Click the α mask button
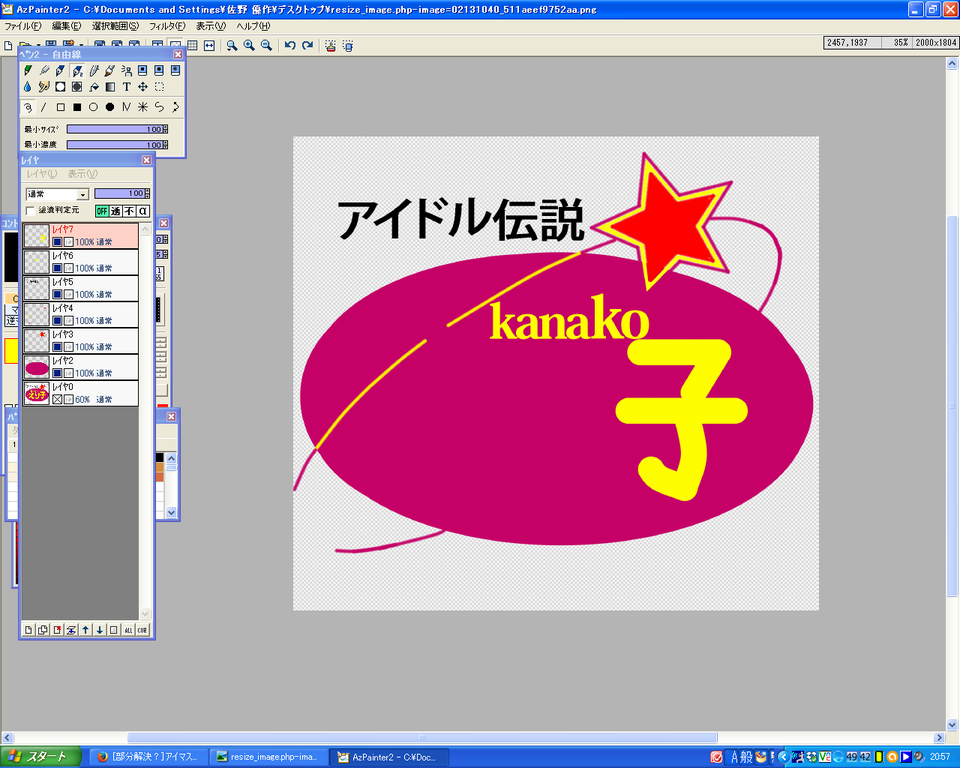This screenshot has height=768, width=960. click(143, 211)
